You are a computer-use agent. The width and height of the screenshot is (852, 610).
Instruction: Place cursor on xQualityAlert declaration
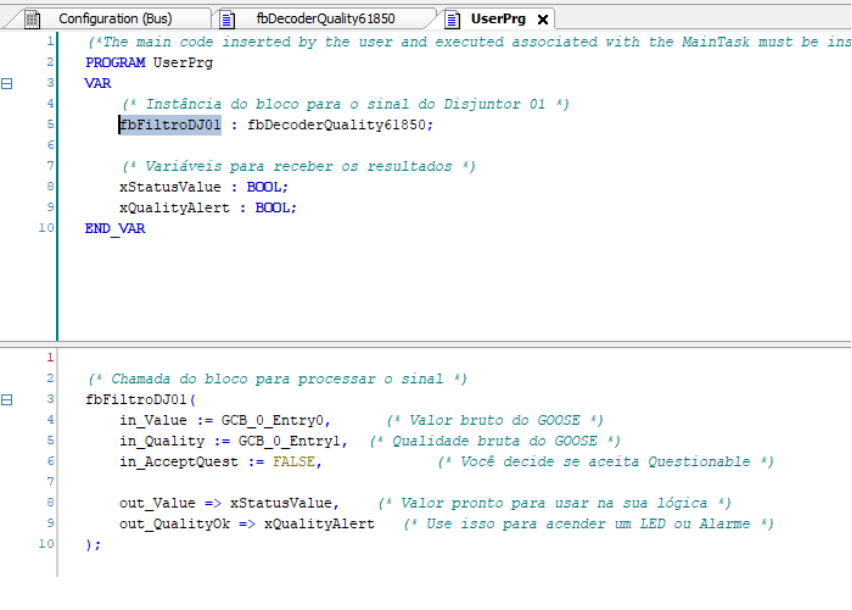tap(174, 208)
